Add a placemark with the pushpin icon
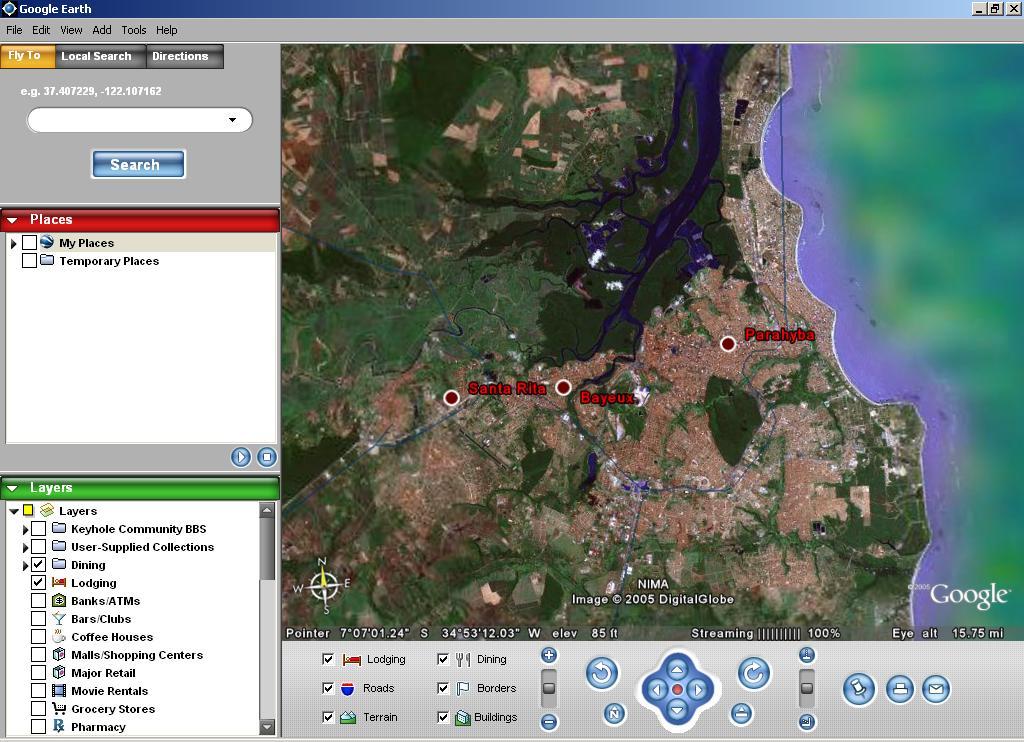Viewport: 1024px width, 742px height. [859, 689]
